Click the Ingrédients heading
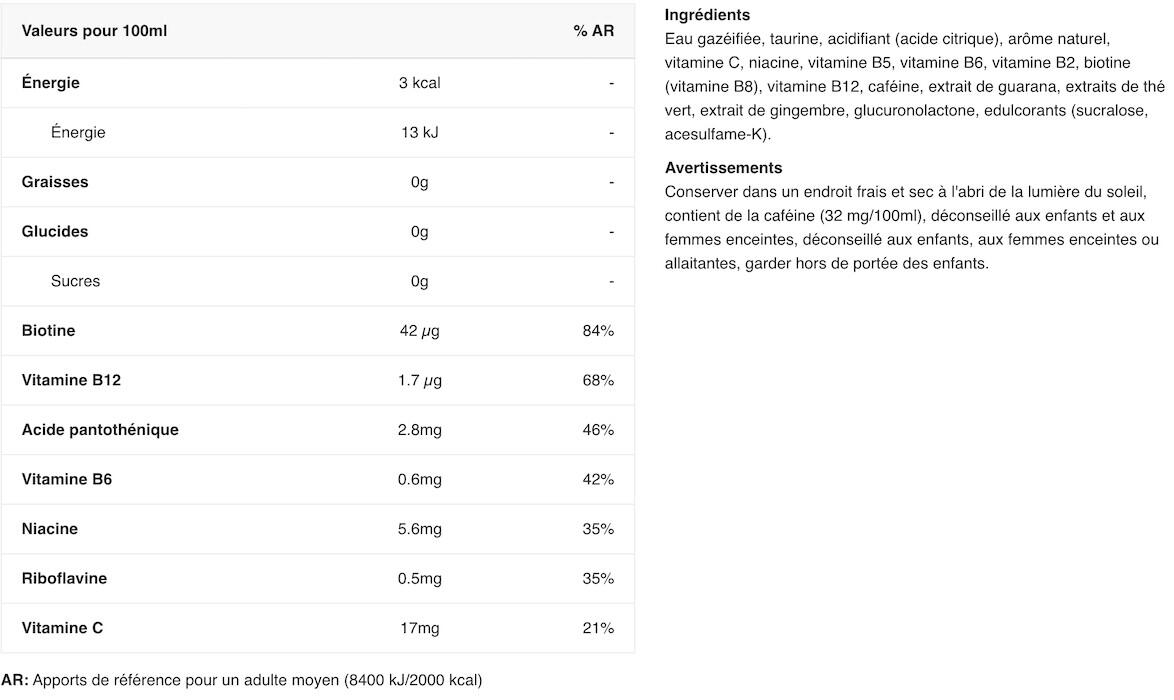 pos(707,15)
